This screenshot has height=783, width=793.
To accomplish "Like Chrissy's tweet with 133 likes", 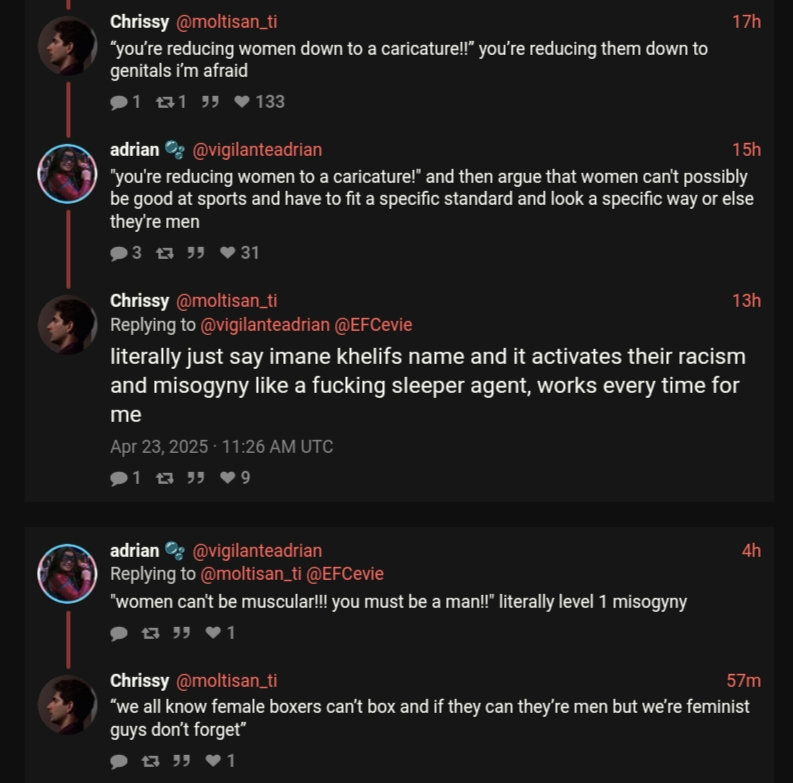I will click(242, 101).
